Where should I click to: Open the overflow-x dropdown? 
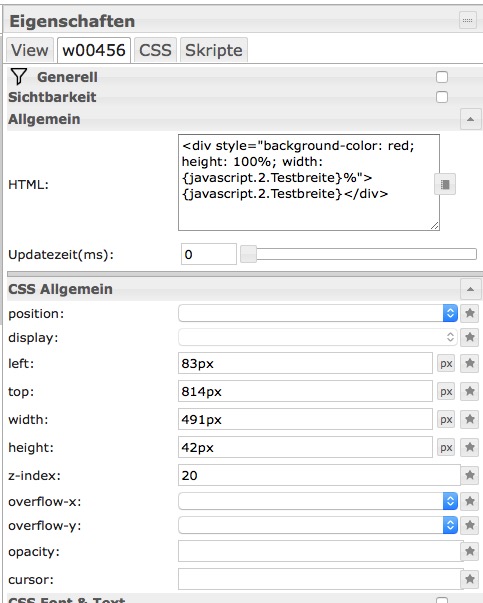coord(318,501)
